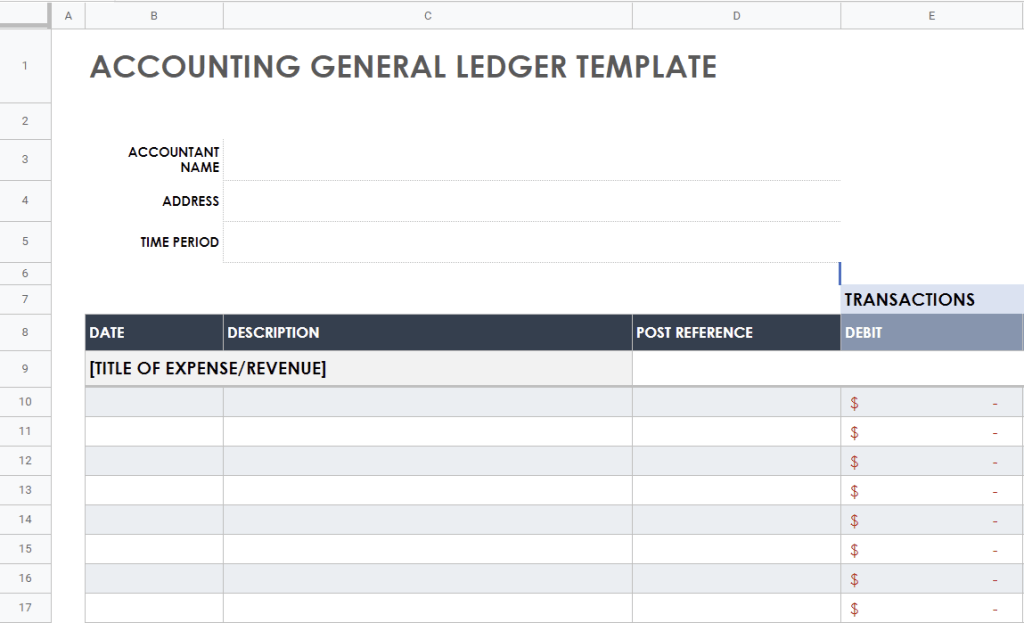1024x623 pixels.
Task: Click the DATE column header cell
Action: (154, 332)
